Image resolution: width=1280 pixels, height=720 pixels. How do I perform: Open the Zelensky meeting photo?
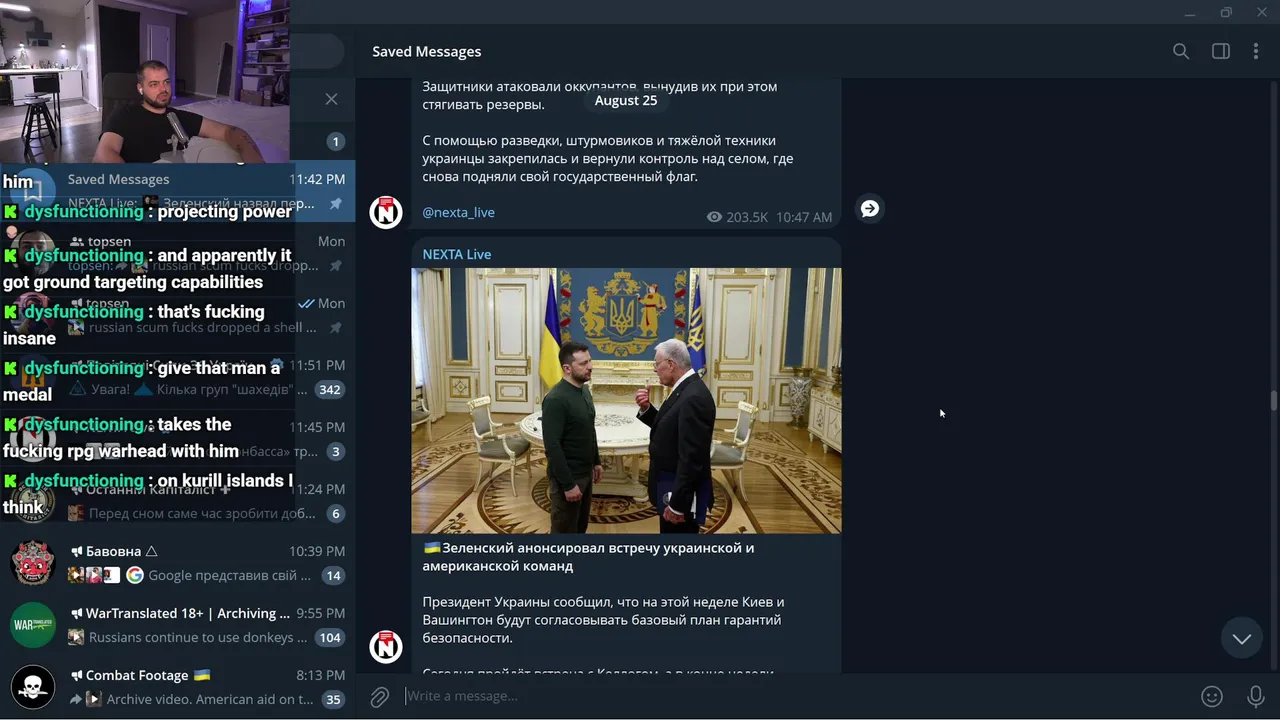[626, 400]
